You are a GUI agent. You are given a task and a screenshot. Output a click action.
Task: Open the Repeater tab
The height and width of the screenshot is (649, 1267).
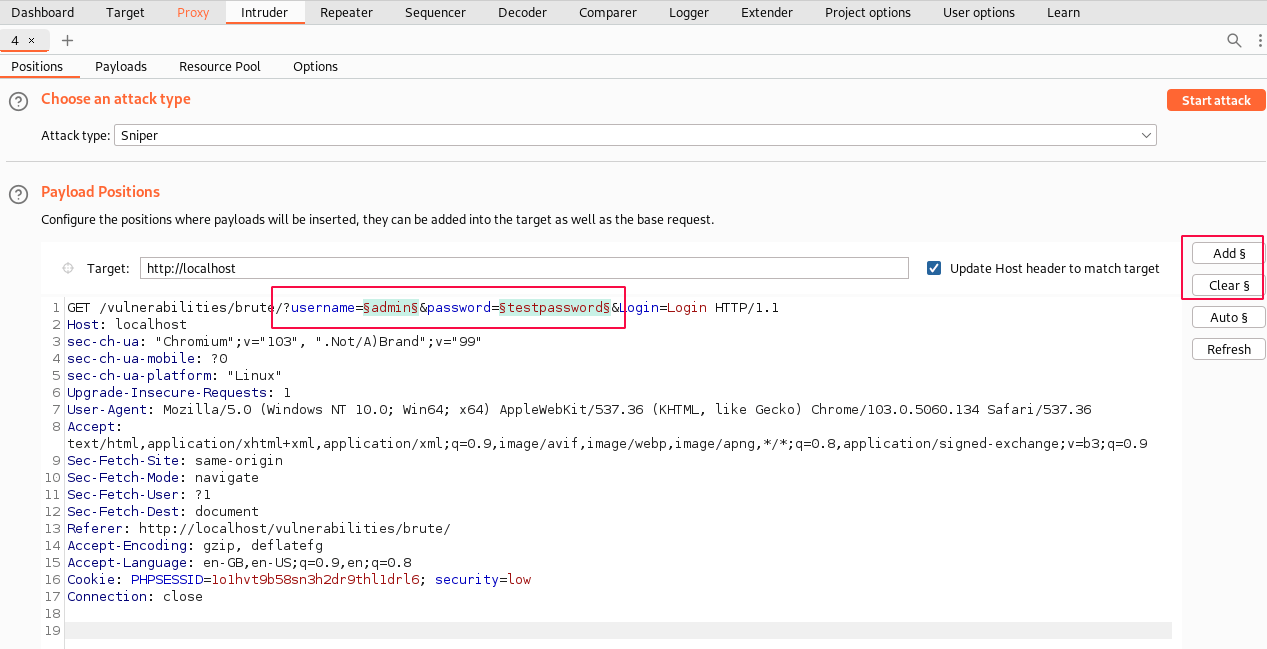pos(346,12)
